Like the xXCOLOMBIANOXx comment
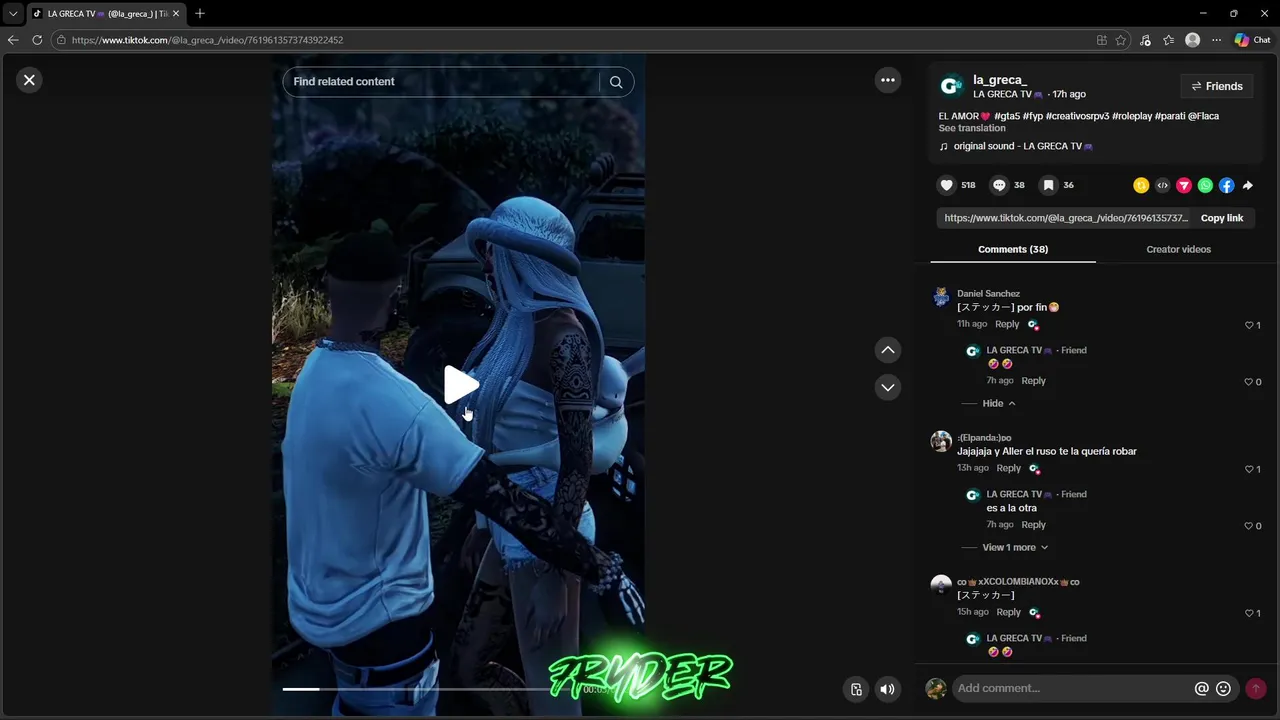The height and width of the screenshot is (720, 1280). click(1249, 613)
